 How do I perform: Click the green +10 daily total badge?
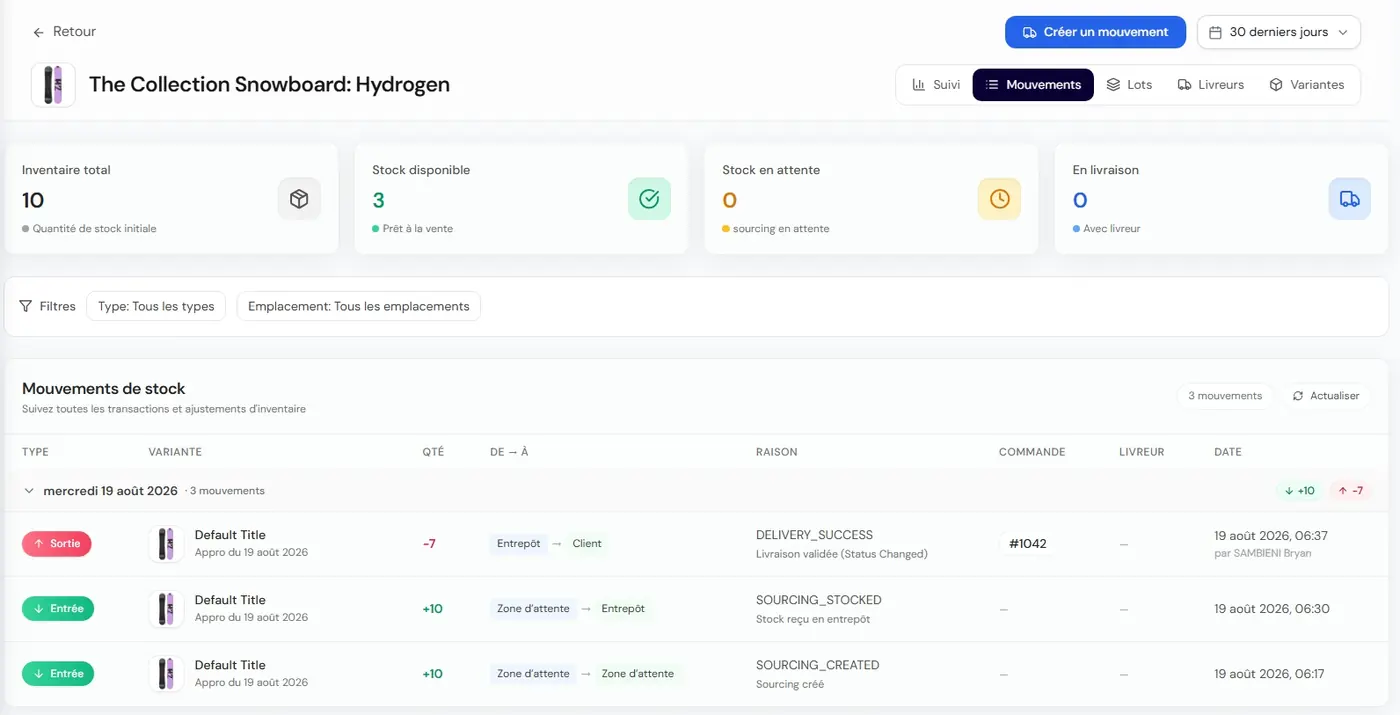tap(1299, 491)
